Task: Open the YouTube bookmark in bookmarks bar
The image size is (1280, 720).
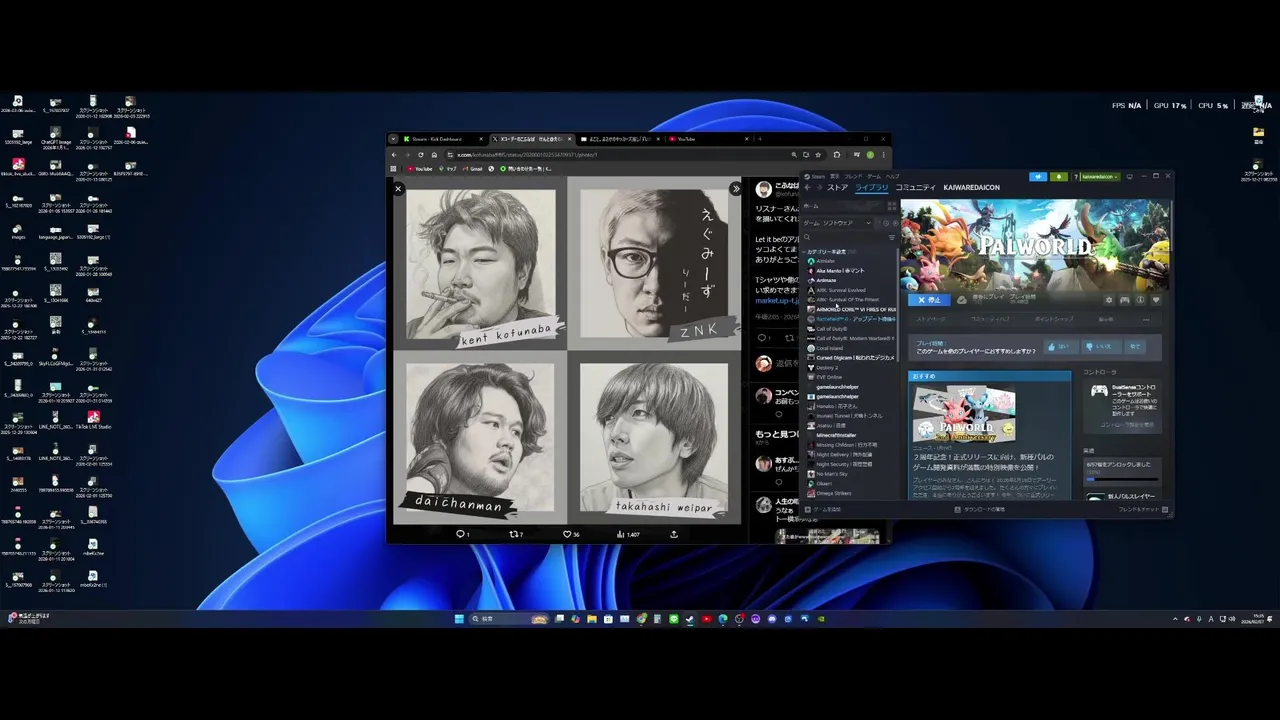Action: point(420,169)
